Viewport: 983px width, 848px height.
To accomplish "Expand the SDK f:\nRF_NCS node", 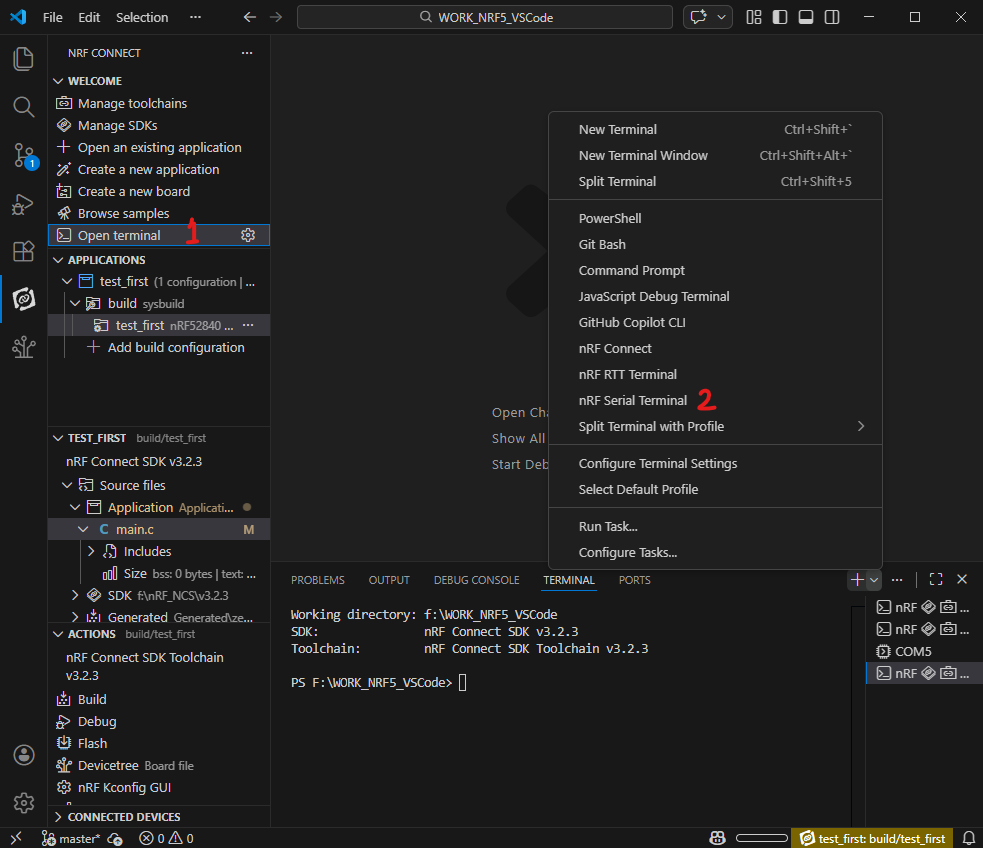I will 75,595.
